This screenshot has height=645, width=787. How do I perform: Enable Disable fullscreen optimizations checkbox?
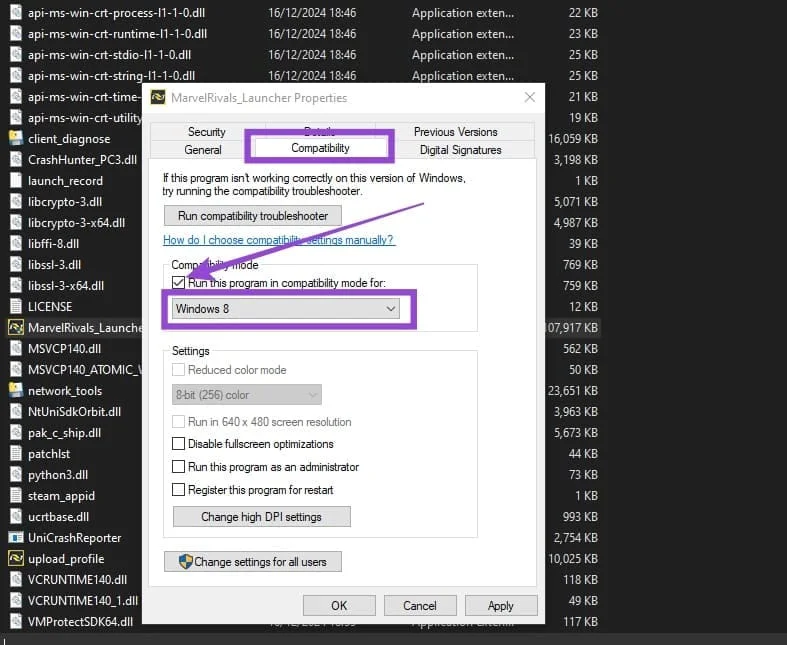pyautogui.click(x=179, y=444)
